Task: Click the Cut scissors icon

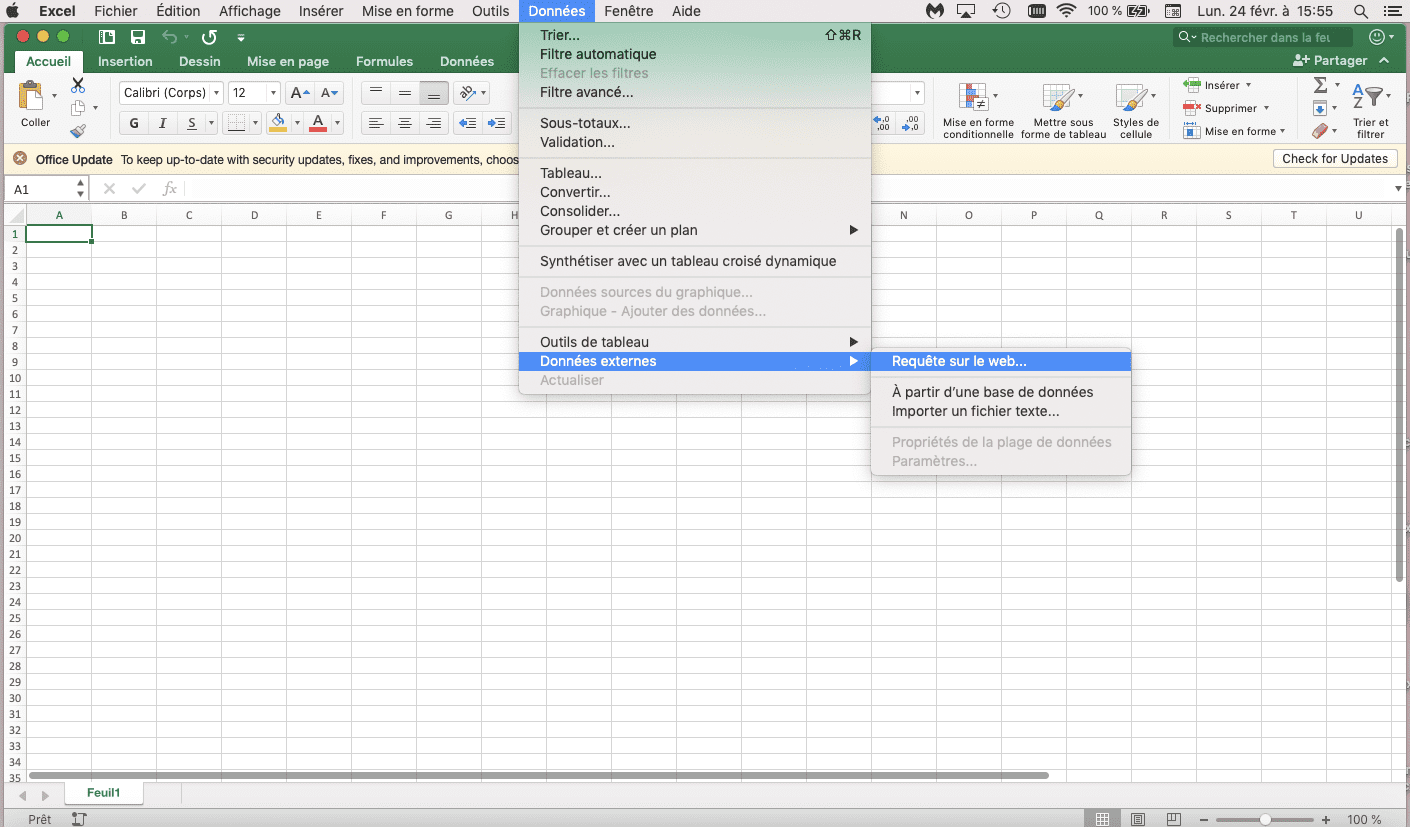Action: [x=78, y=86]
